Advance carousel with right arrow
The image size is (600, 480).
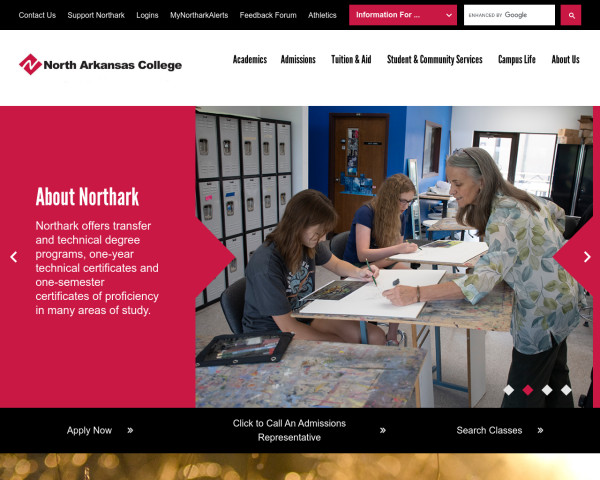587,257
